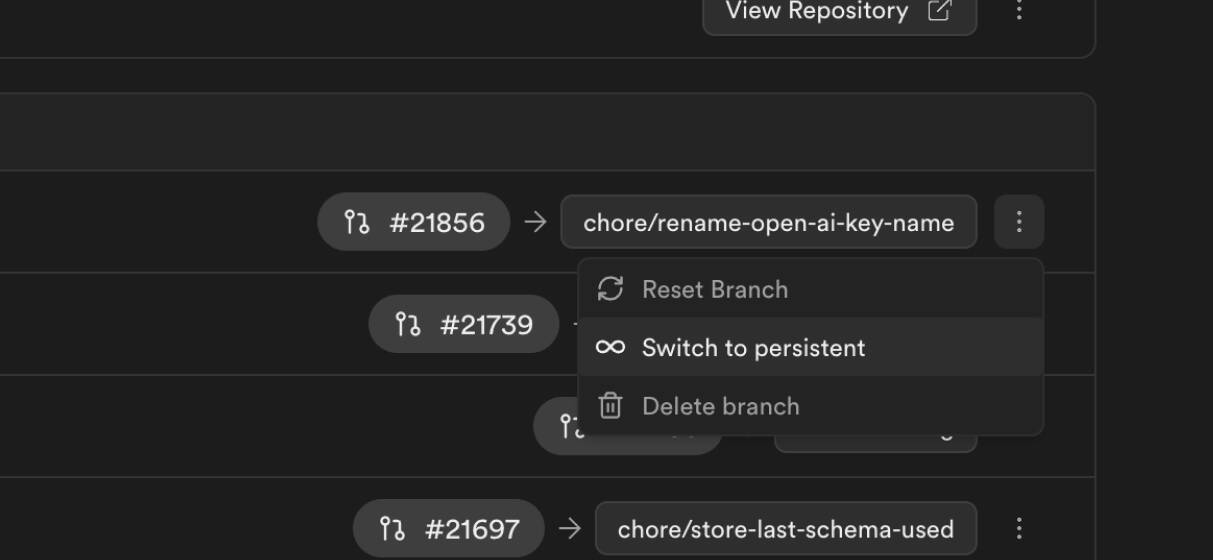Screen dimensions: 1213x560
Task: Open pull request badge #21739
Action: [463, 325]
